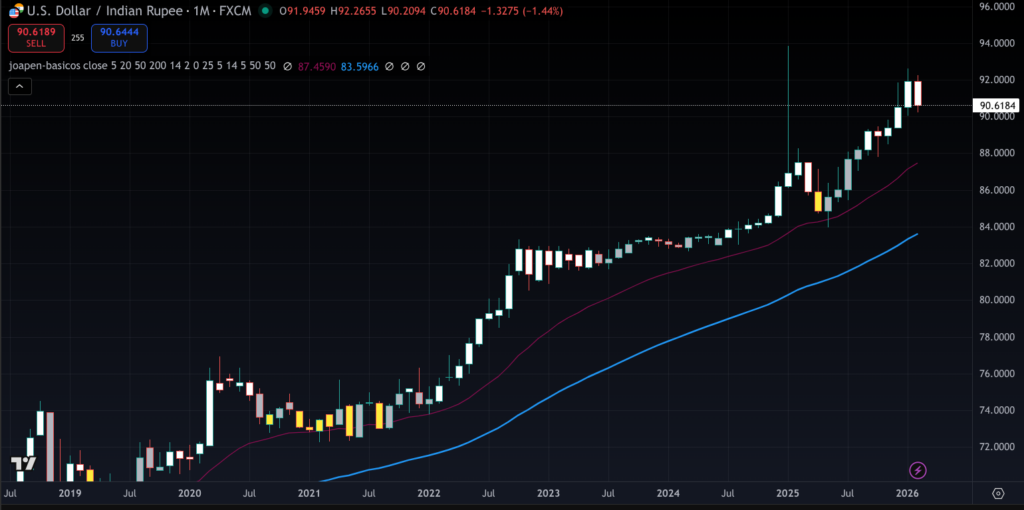Viewport: 1024px width, 510px height.
Task: Collapse the indicator legend with the chevron
Action: 18,87
